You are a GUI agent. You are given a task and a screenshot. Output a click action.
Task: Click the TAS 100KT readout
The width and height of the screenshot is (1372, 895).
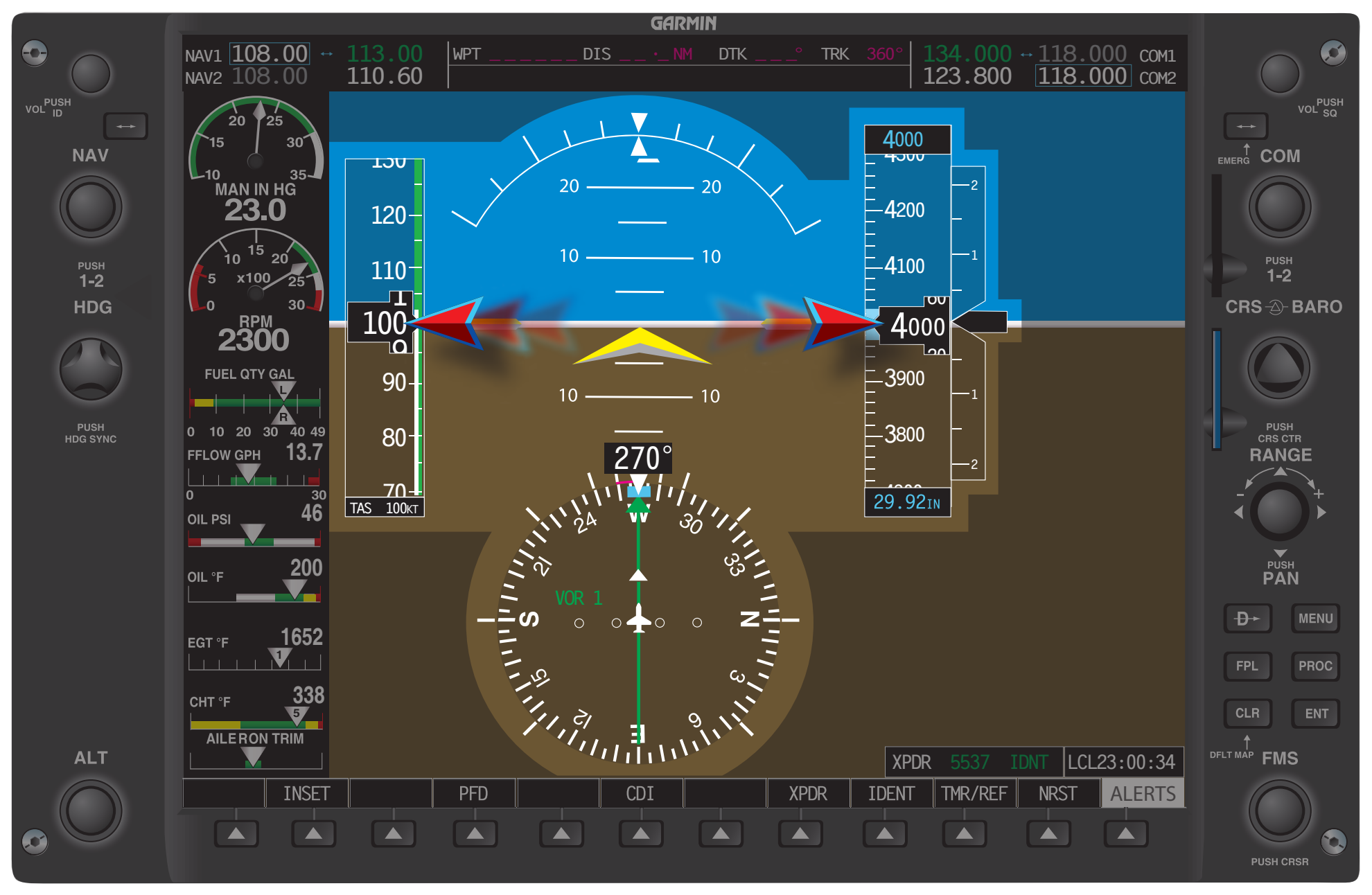385,508
